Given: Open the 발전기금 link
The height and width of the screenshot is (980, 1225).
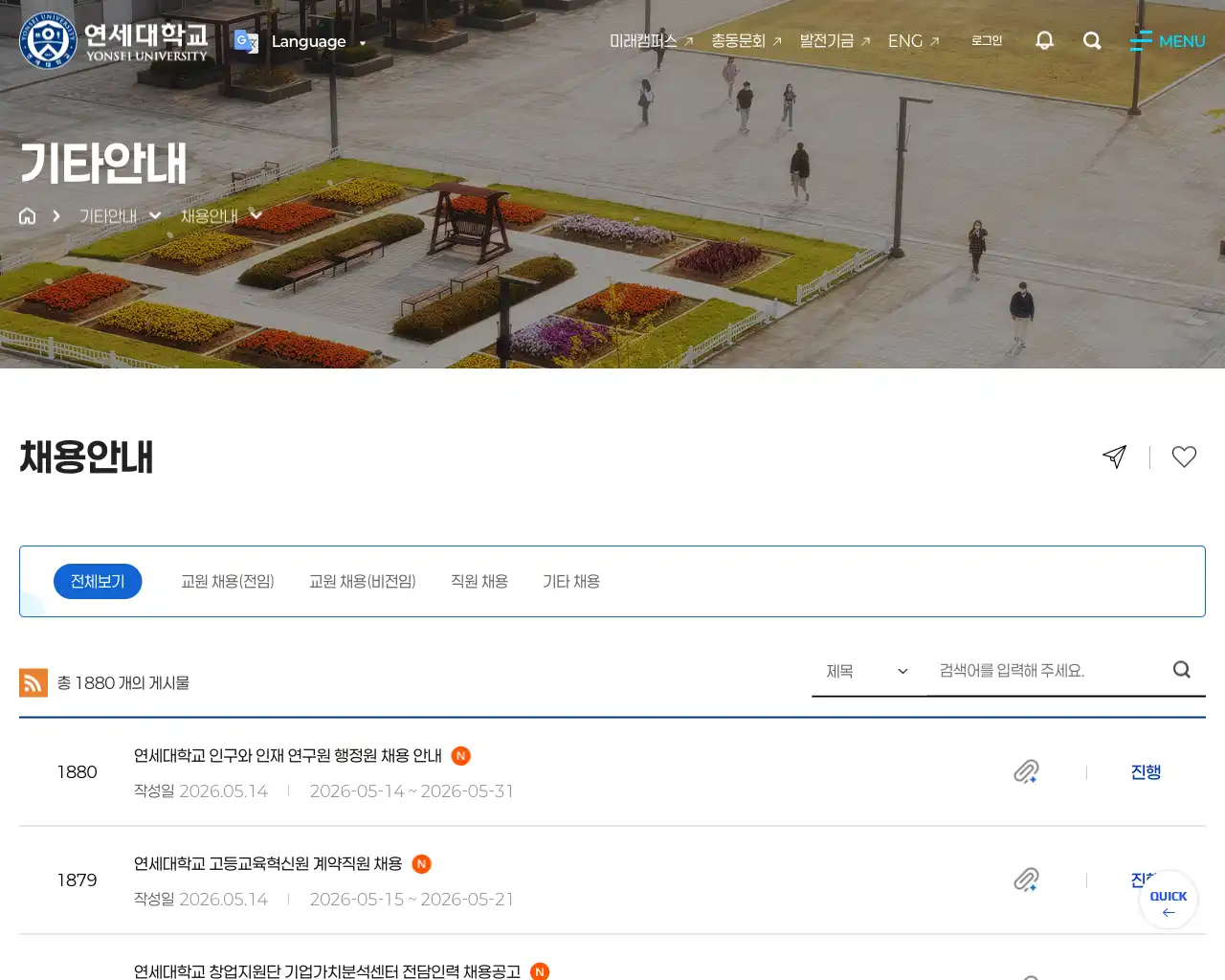Looking at the screenshot, I should 835,41.
